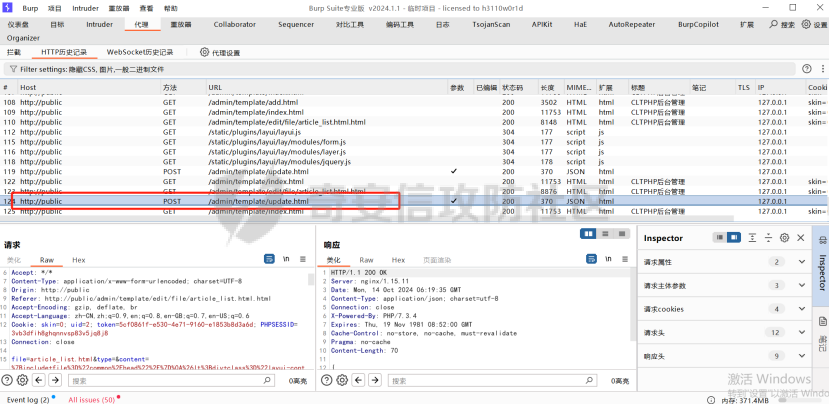
Task: Click the Inspector vertical side tab
Action: [822, 266]
